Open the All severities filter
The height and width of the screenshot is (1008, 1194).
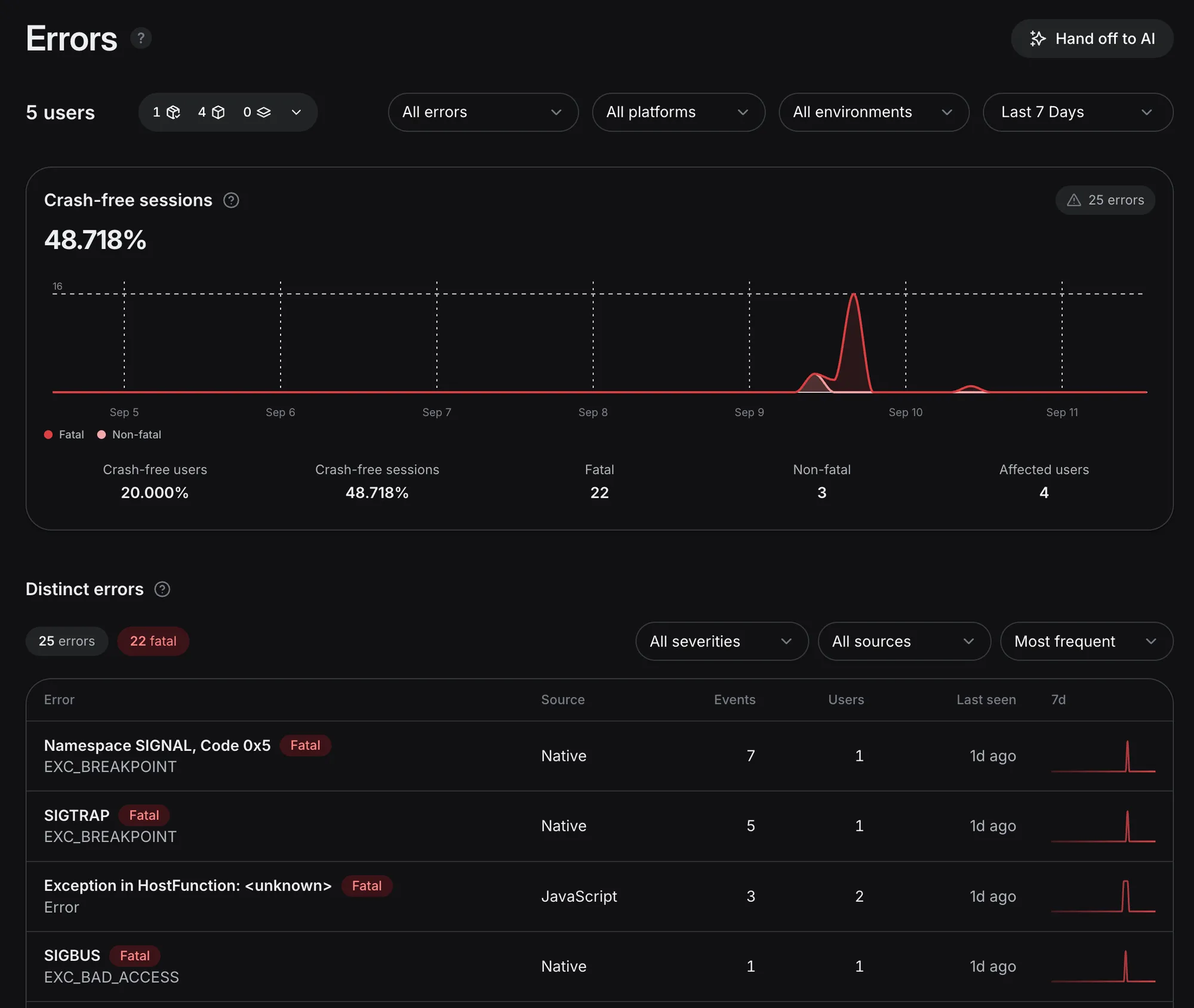tap(722, 642)
